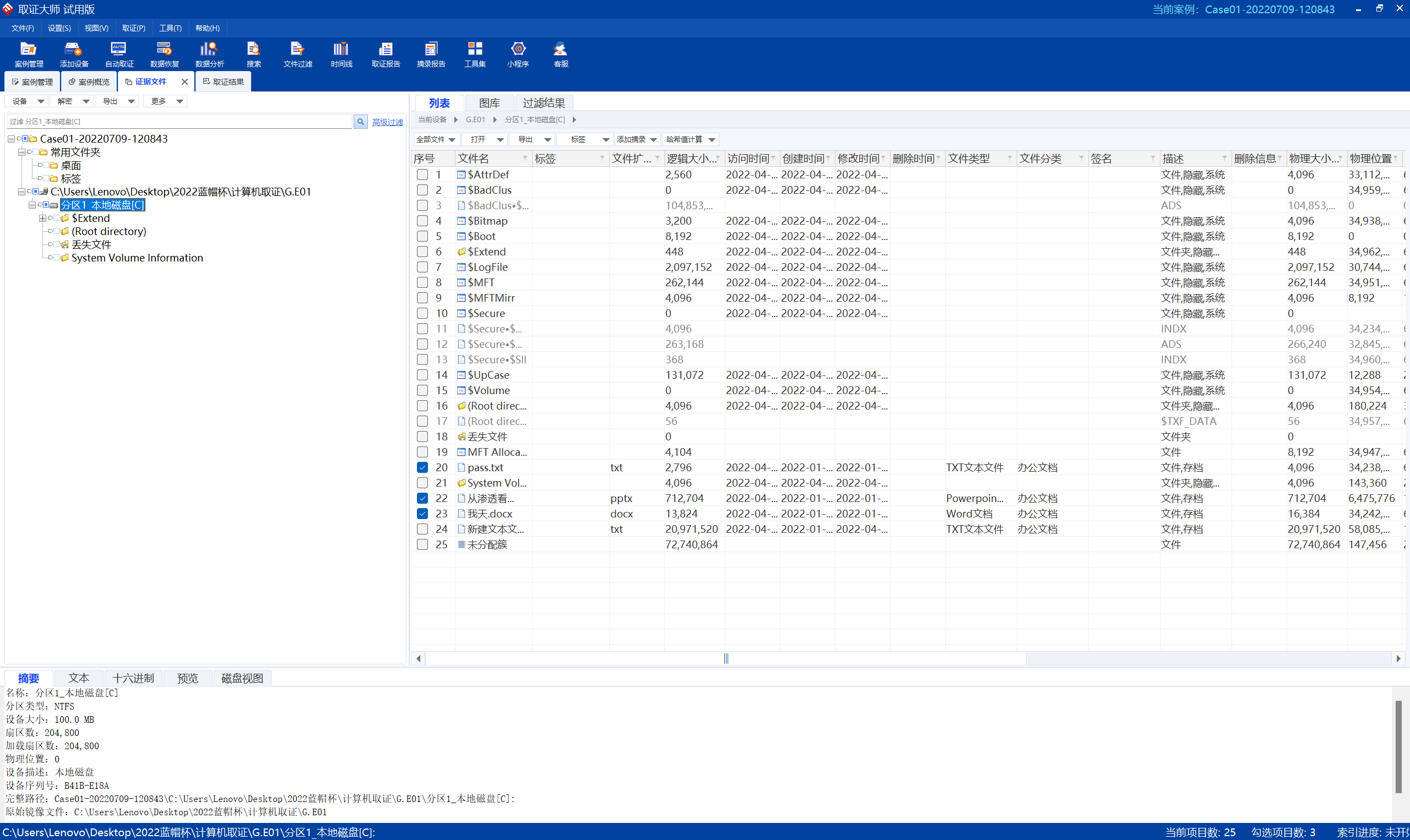Uncheck the 我天.docx checkbox
Screen dimensions: 1410x840
point(422,514)
